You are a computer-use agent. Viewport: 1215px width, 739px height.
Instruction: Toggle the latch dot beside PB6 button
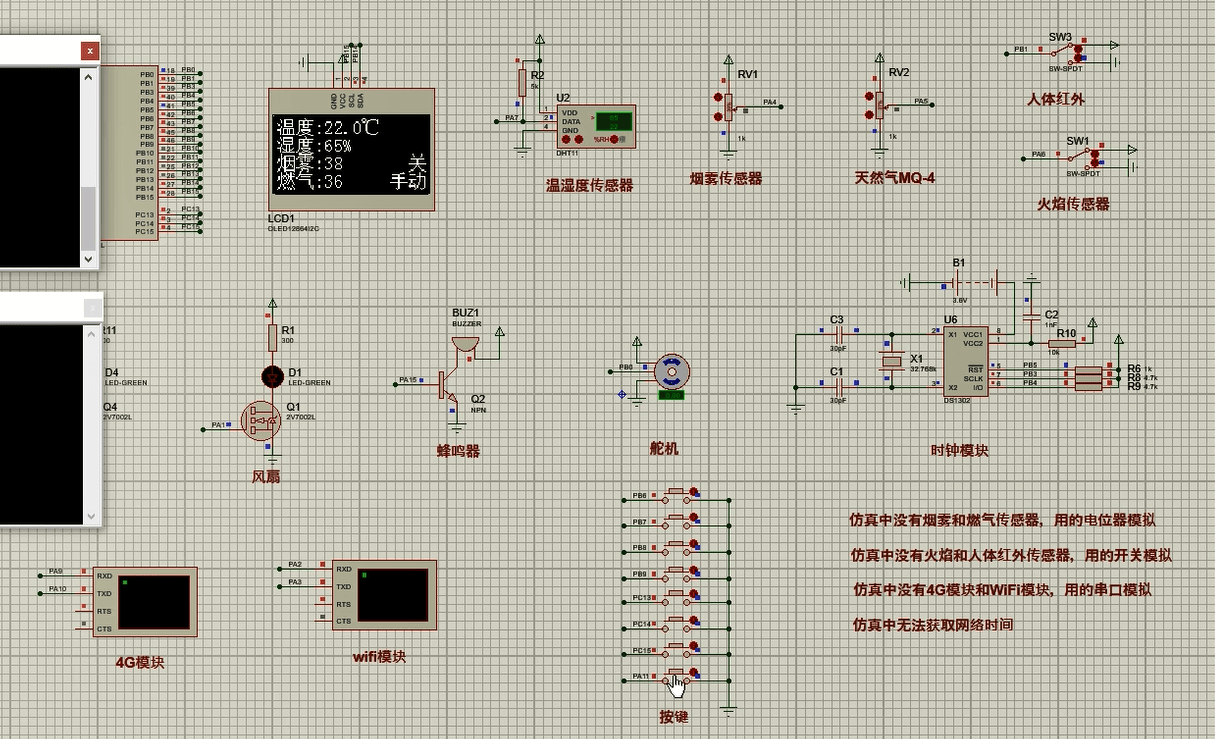click(x=694, y=491)
